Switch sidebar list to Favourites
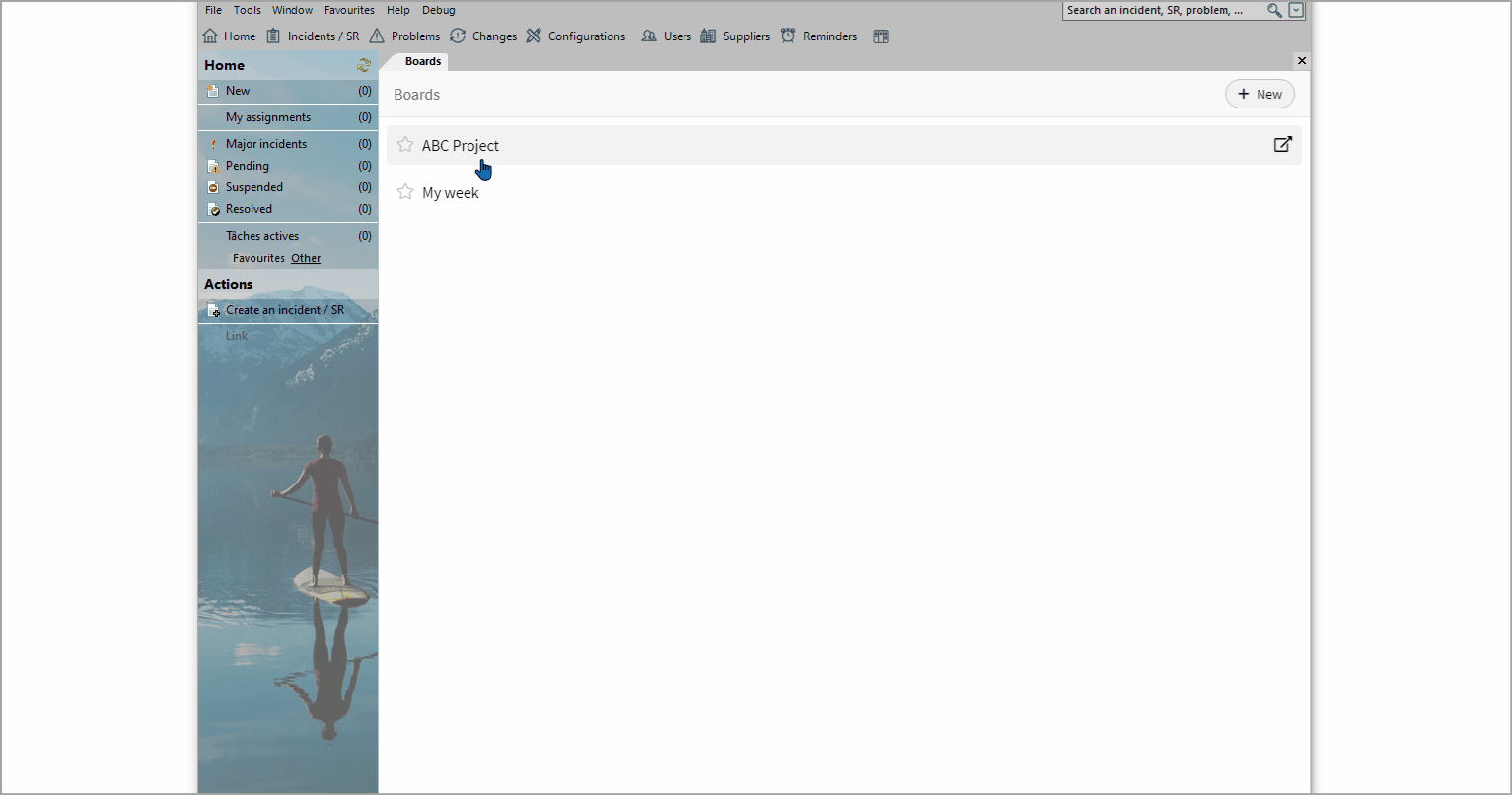Viewport: 1512px width, 795px height. (x=258, y=258)
